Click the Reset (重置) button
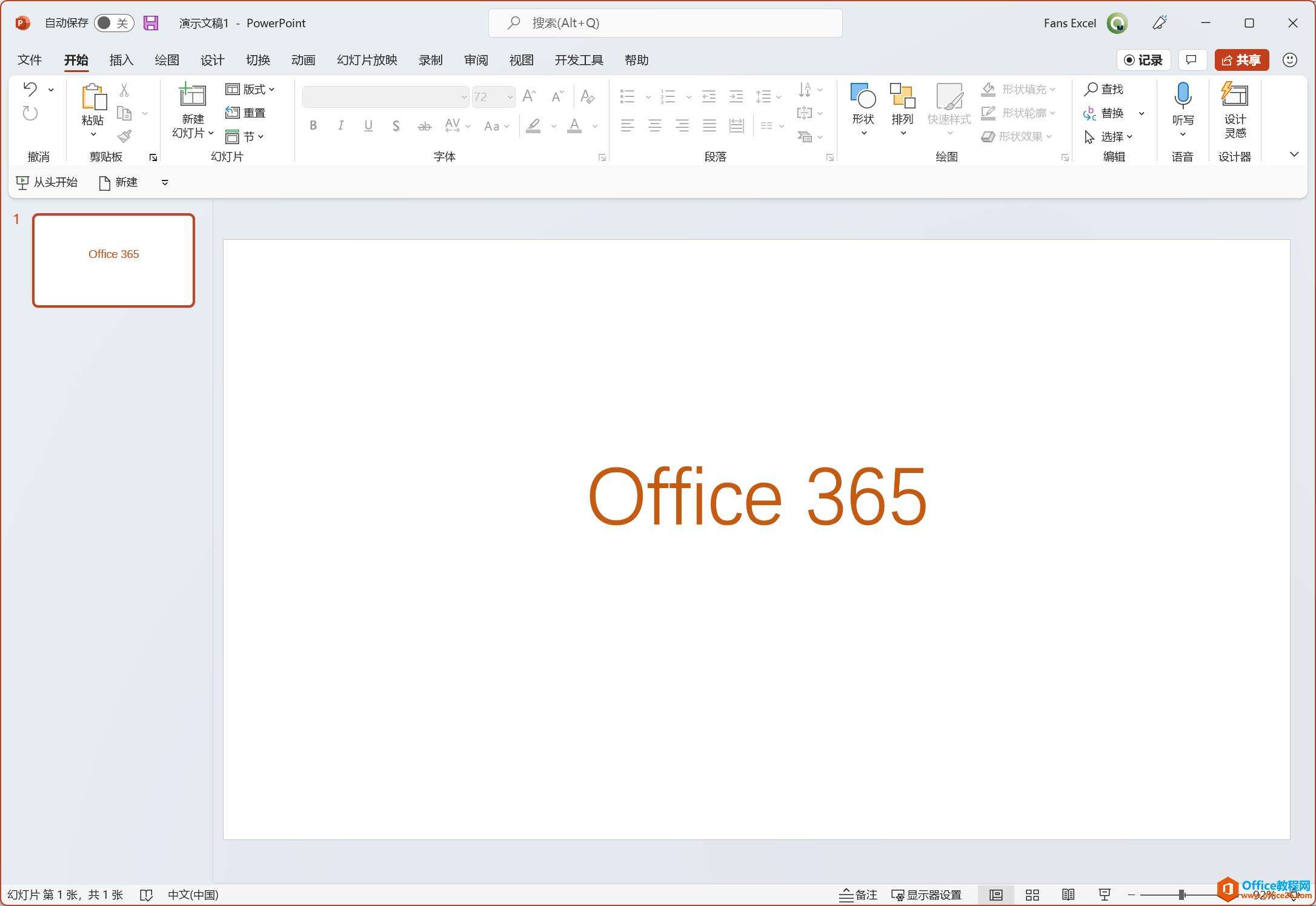The height and width of the screenshot is (906, 1316). (x=245, y=113)
